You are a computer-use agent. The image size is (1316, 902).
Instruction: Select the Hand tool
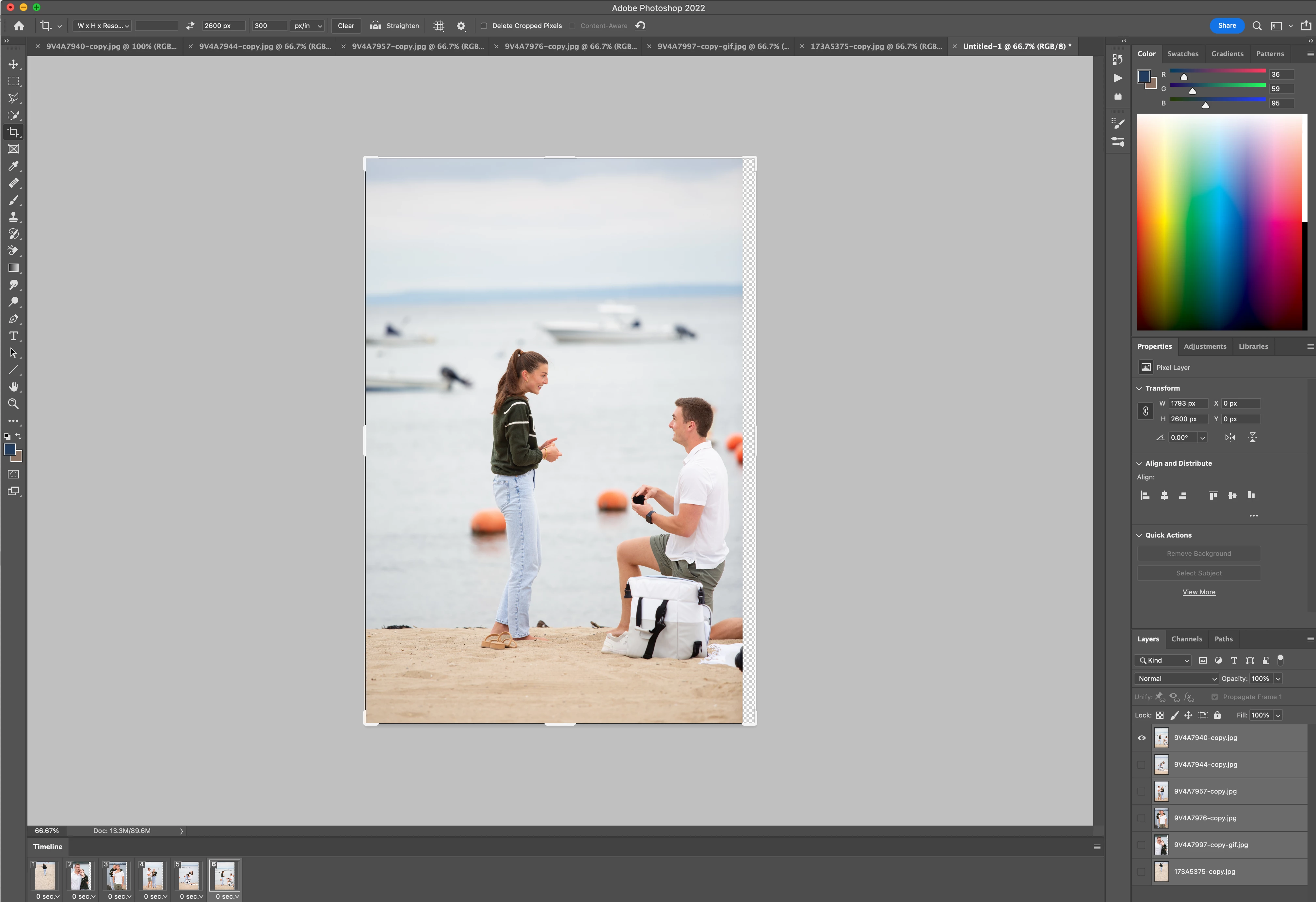[14, 387]
